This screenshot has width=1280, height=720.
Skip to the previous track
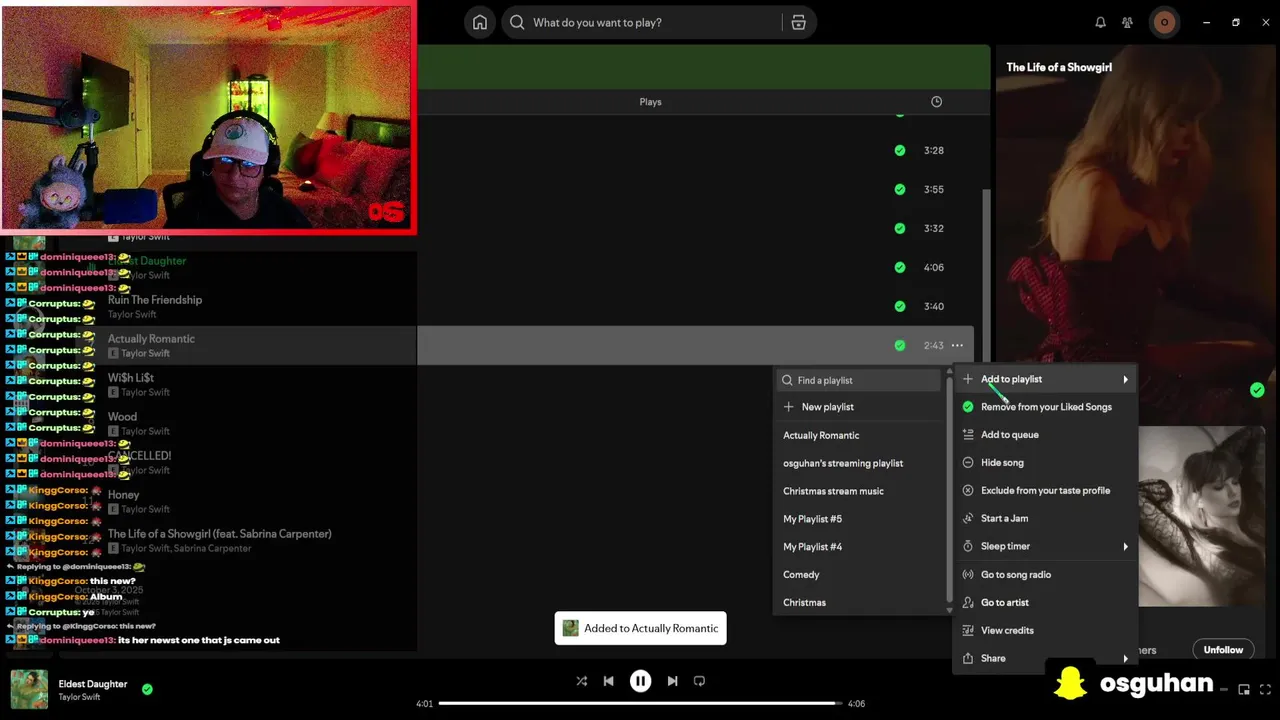pyautogui.click(x=608, y=681)
